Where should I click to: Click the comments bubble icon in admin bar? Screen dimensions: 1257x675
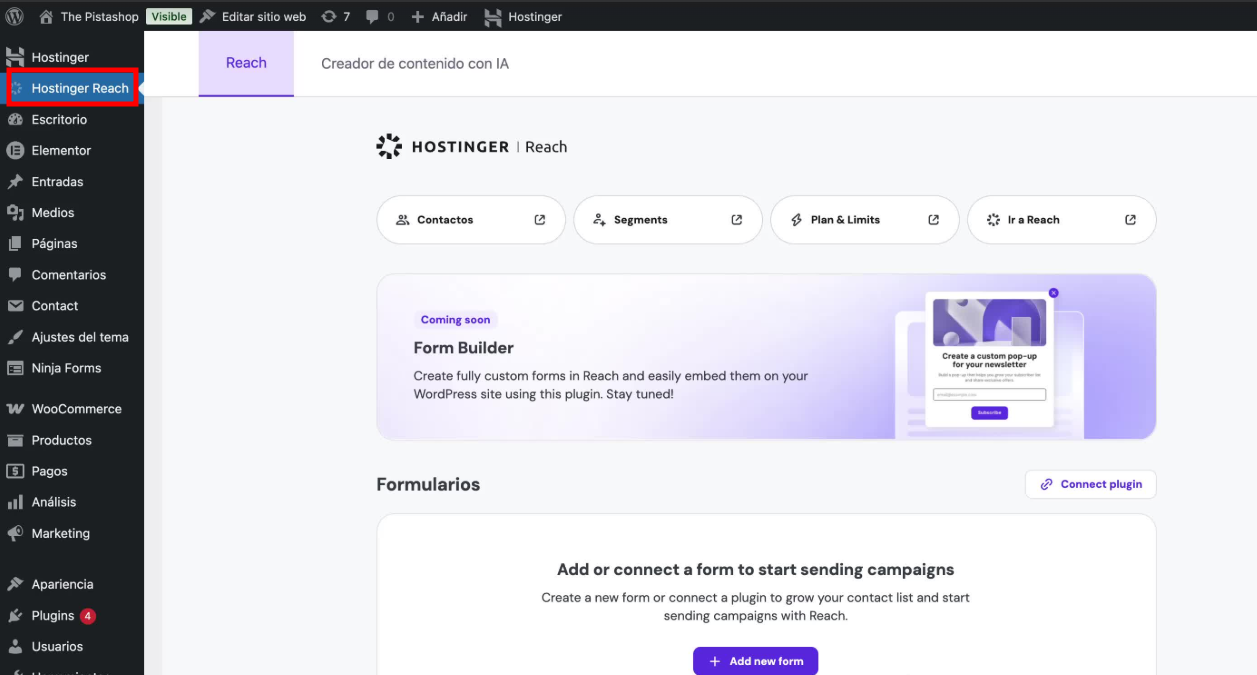click(372, 17)
